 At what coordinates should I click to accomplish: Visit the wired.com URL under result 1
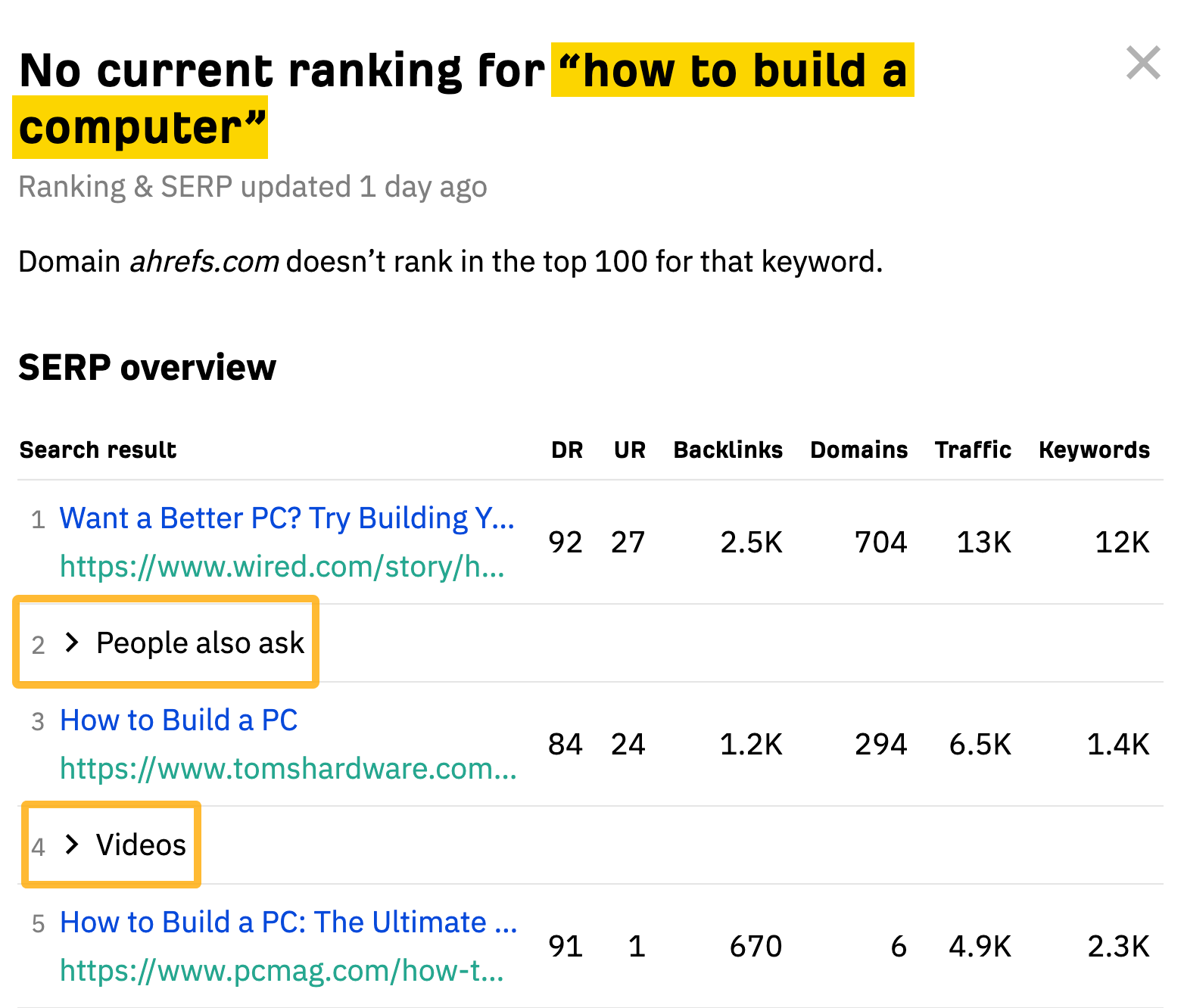pyautogui.click(x=282, y=566)
